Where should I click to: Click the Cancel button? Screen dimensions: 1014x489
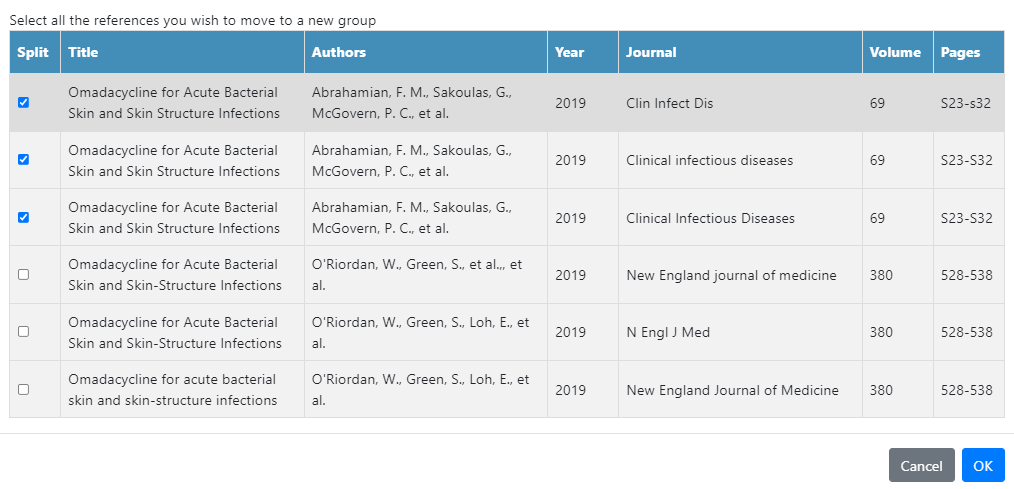click(922, 466)
